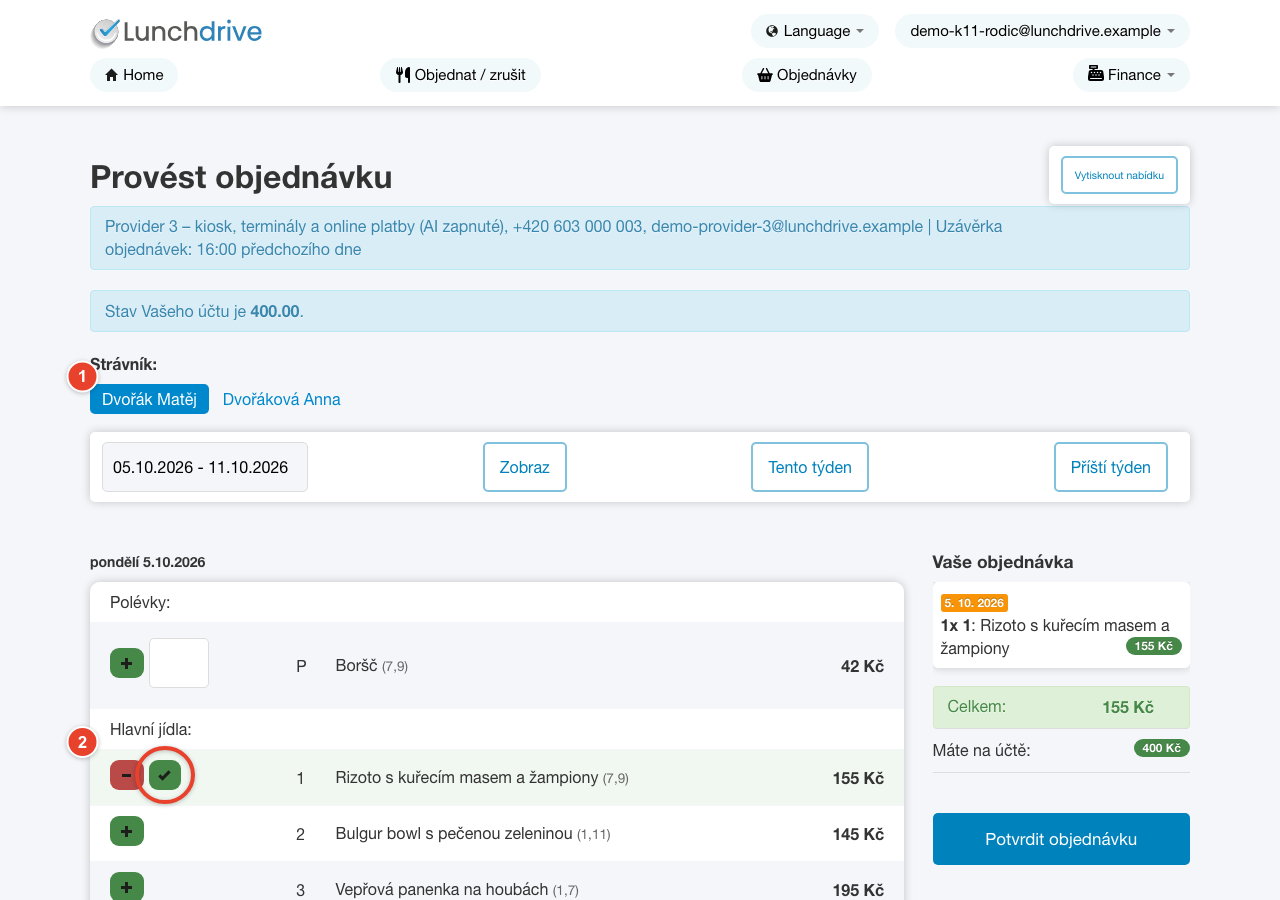Screen dimensions: 1280x900
Task: Click the Polévky section label
Action: 140,602
